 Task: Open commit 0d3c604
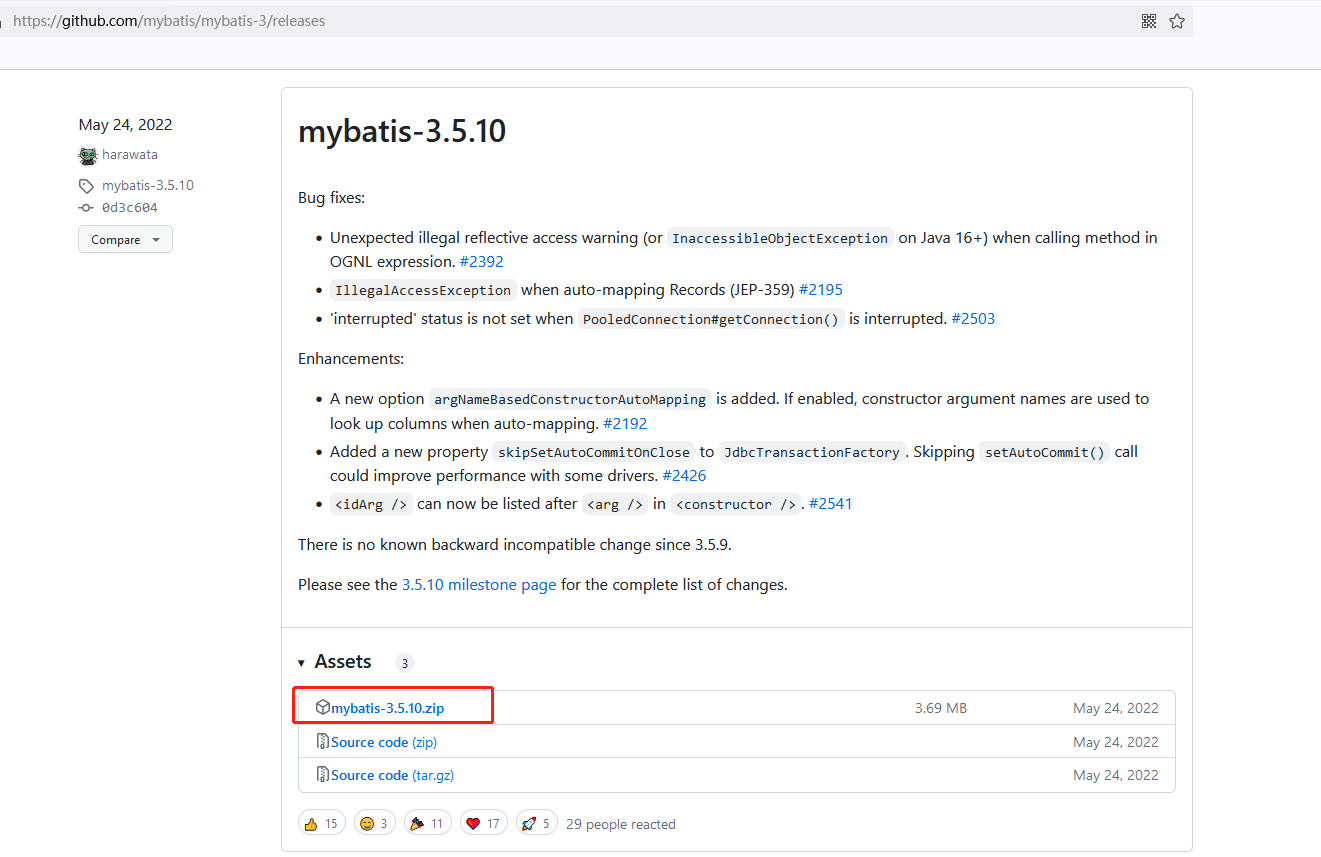130,208
